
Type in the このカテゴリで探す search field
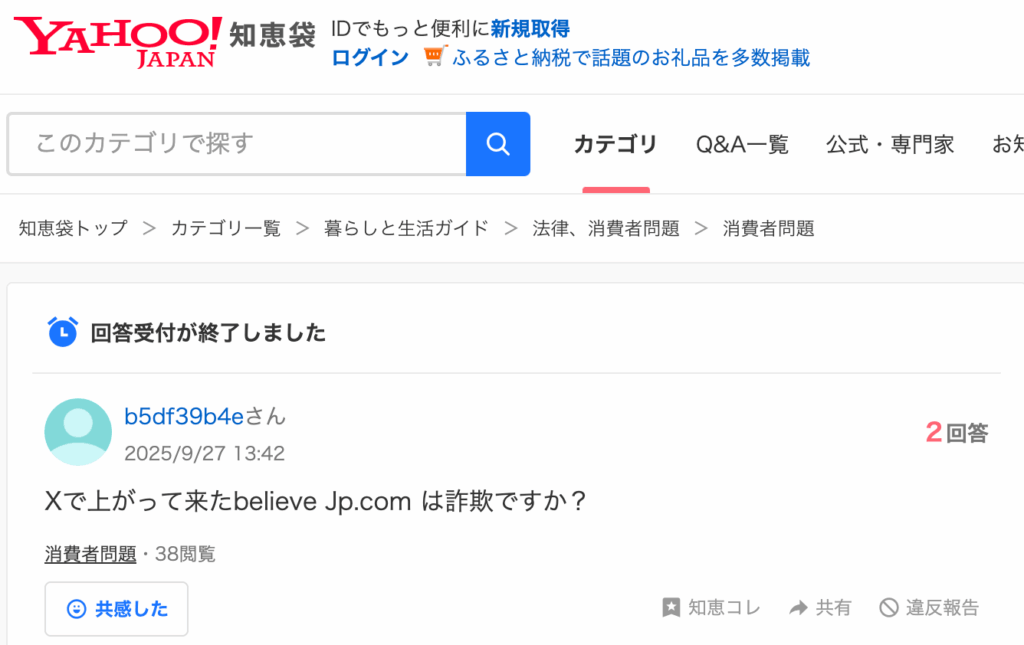(237, 144)
